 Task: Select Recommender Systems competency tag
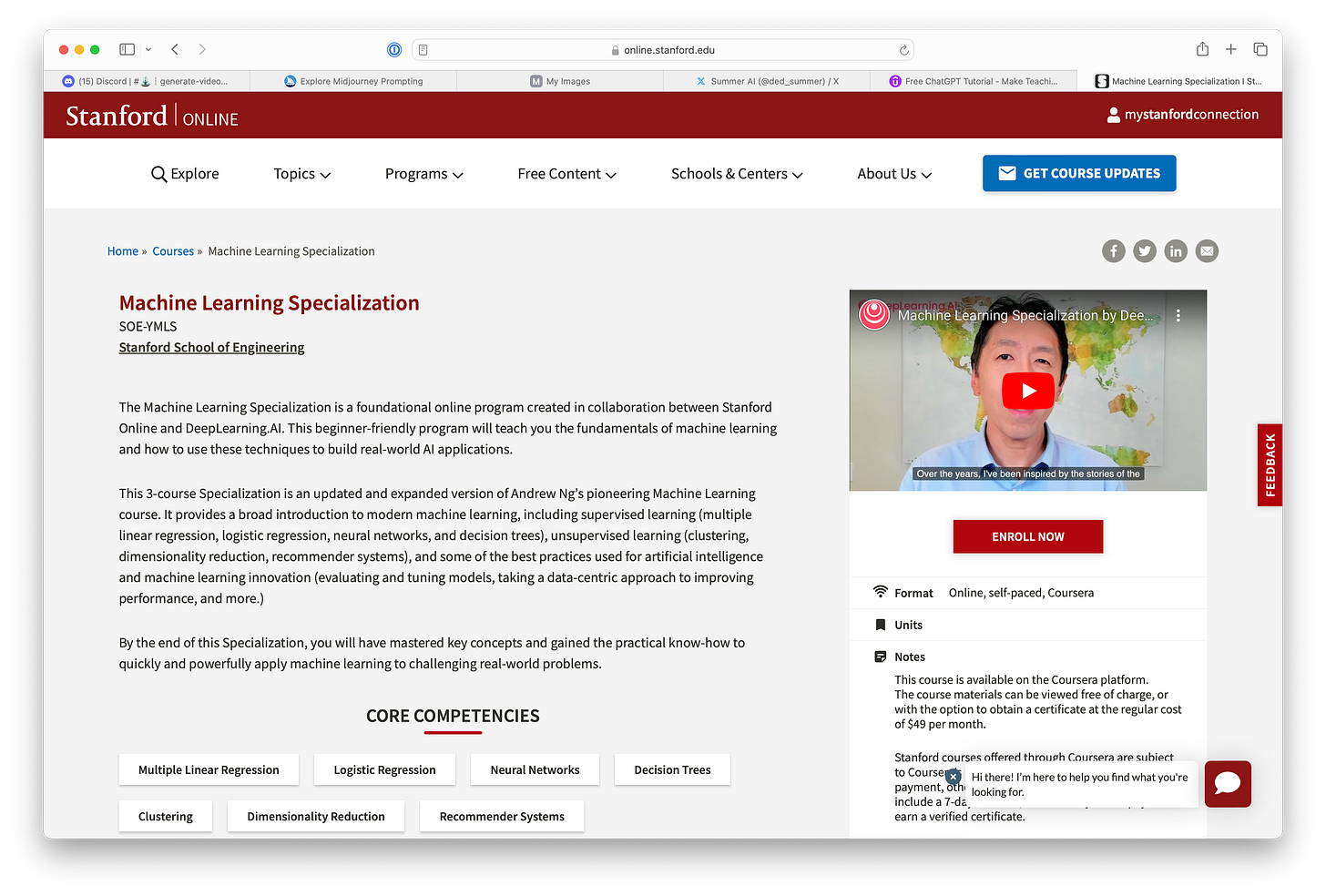[x=502, y=816]
